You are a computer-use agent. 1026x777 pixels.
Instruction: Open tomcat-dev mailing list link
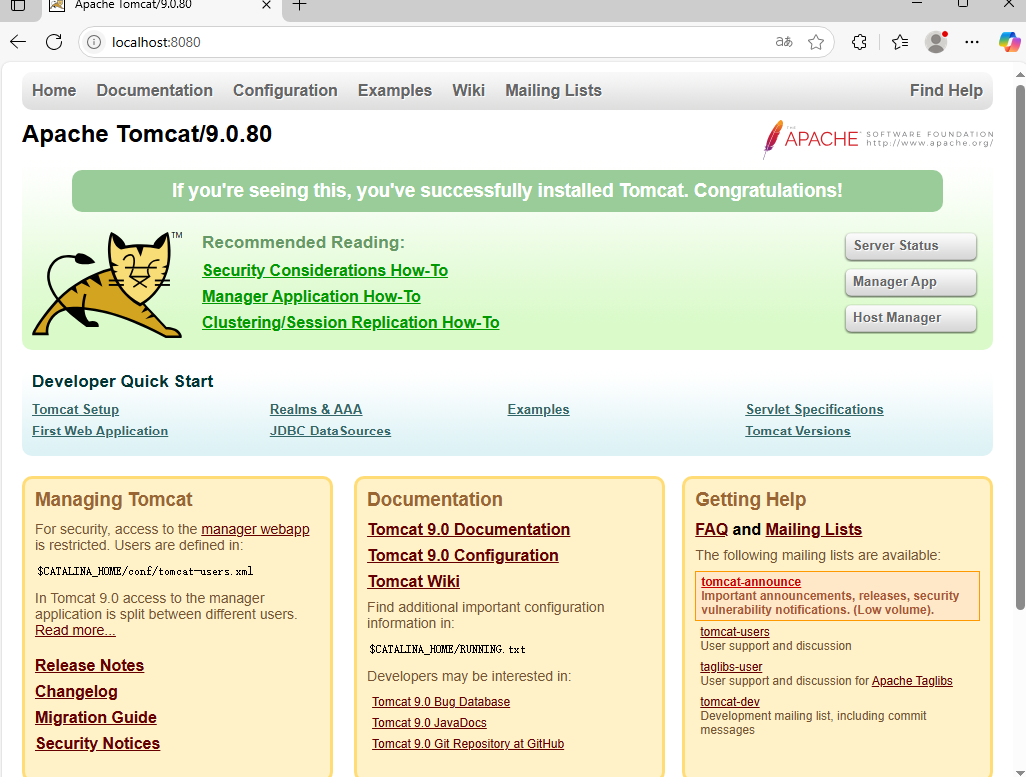[730, 702]
